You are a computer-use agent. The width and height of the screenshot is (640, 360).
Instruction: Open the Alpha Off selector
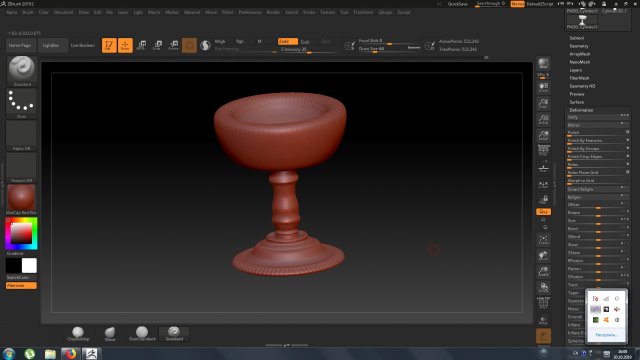point(22,136)
